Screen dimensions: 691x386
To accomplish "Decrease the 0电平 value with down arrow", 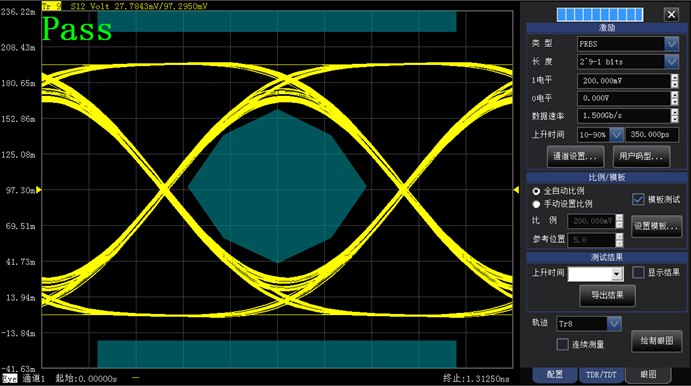I will coord(675,102).
